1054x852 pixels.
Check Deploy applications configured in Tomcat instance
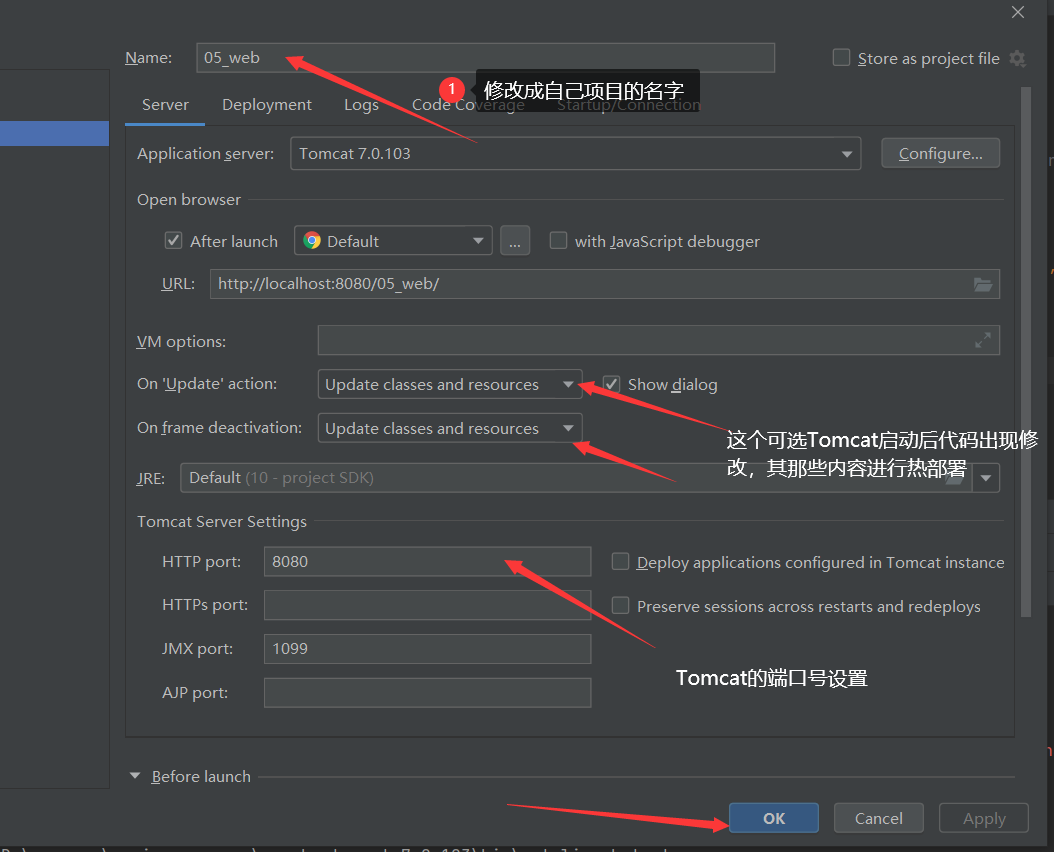620,561
